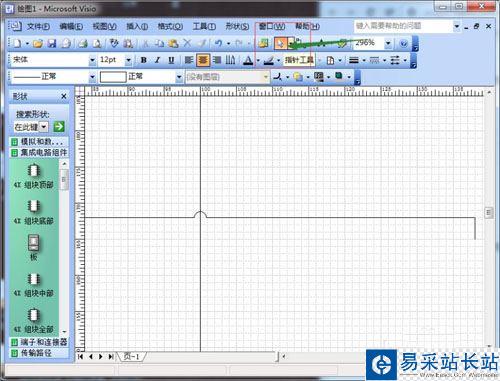Click the Paste clipboard icon

coord(173,43)
